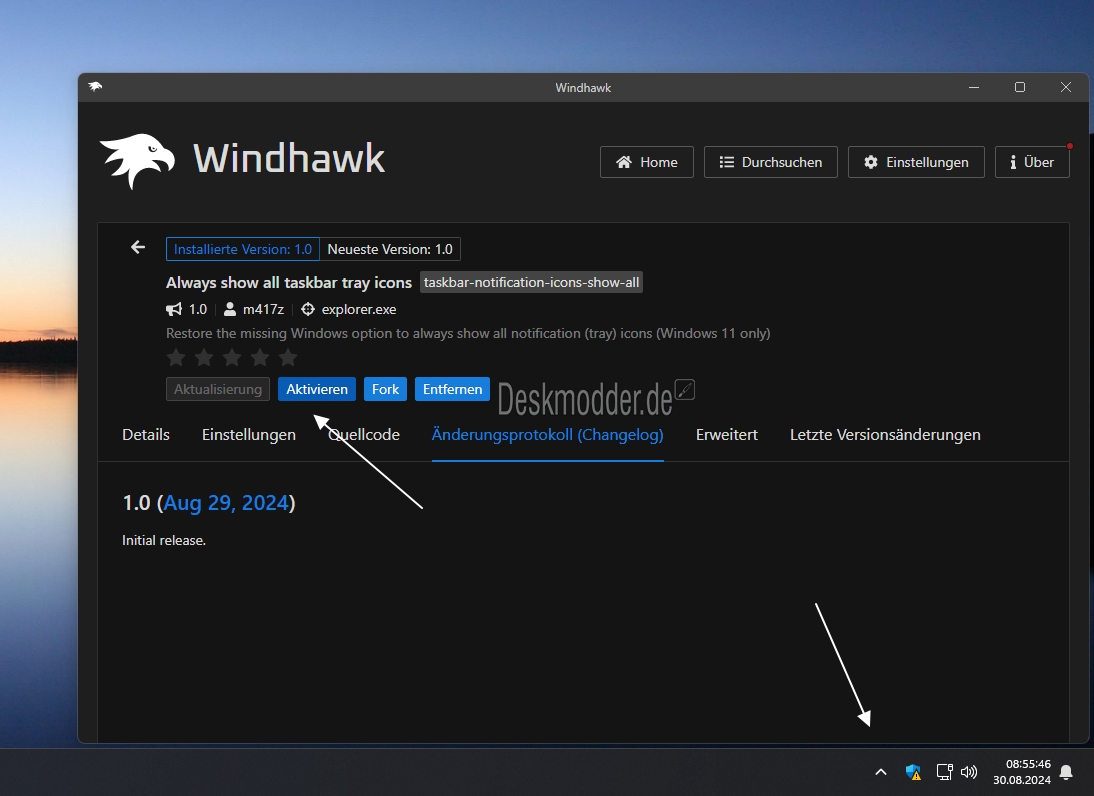Click the greyed-out Aktualisierung button
This screenshot has width=1094, height=796.
[218, 389]
